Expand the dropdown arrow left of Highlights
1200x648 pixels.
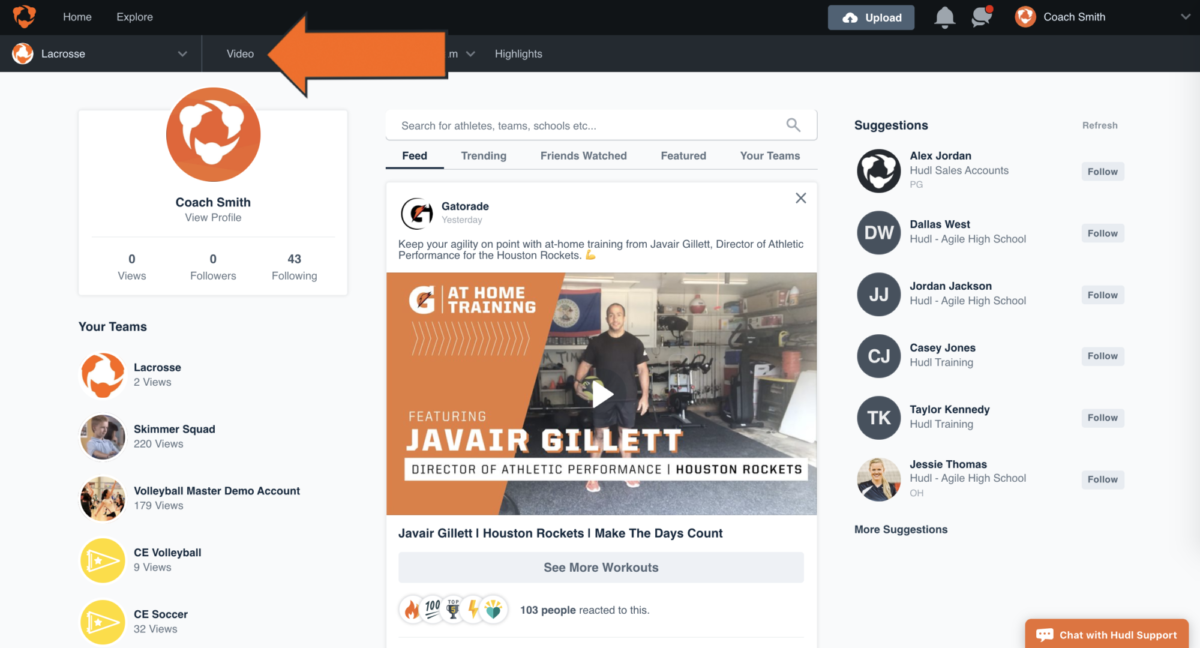tap(470, 54)
